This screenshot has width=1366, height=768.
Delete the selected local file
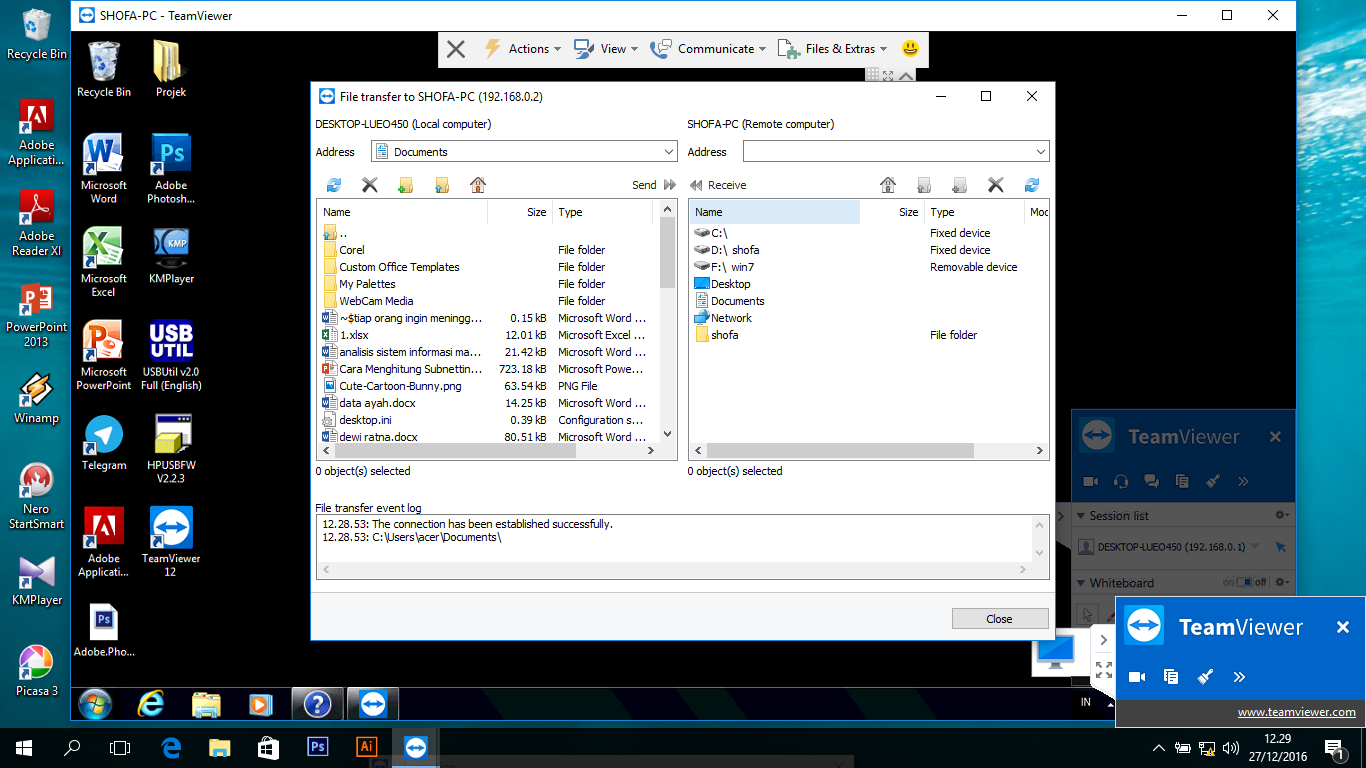point(370,185)
